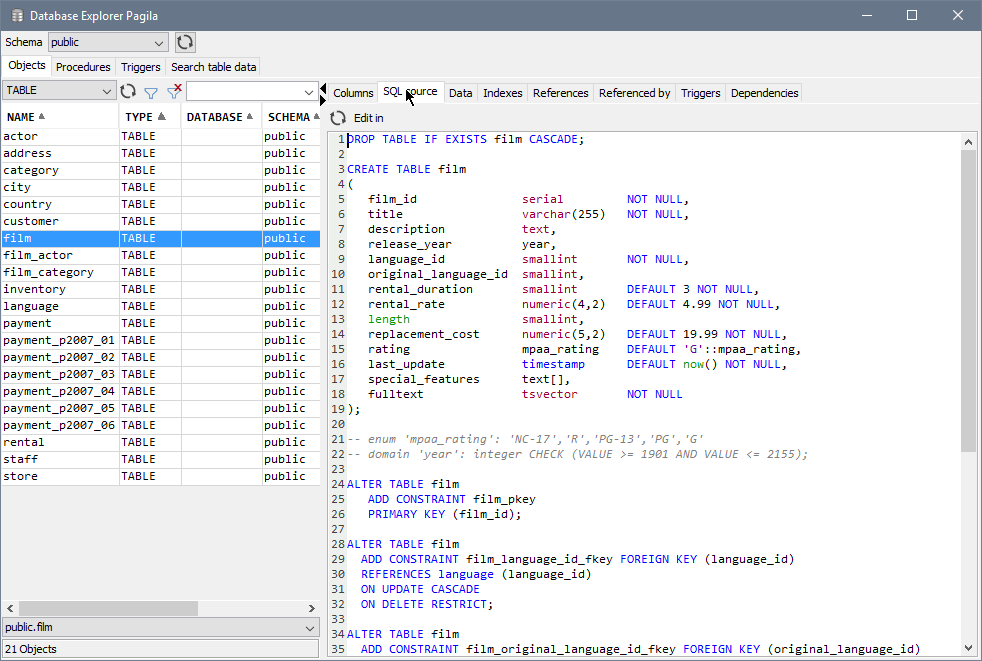Click the 21 Objects status field
982x661 pixels.
click(161, 649)
